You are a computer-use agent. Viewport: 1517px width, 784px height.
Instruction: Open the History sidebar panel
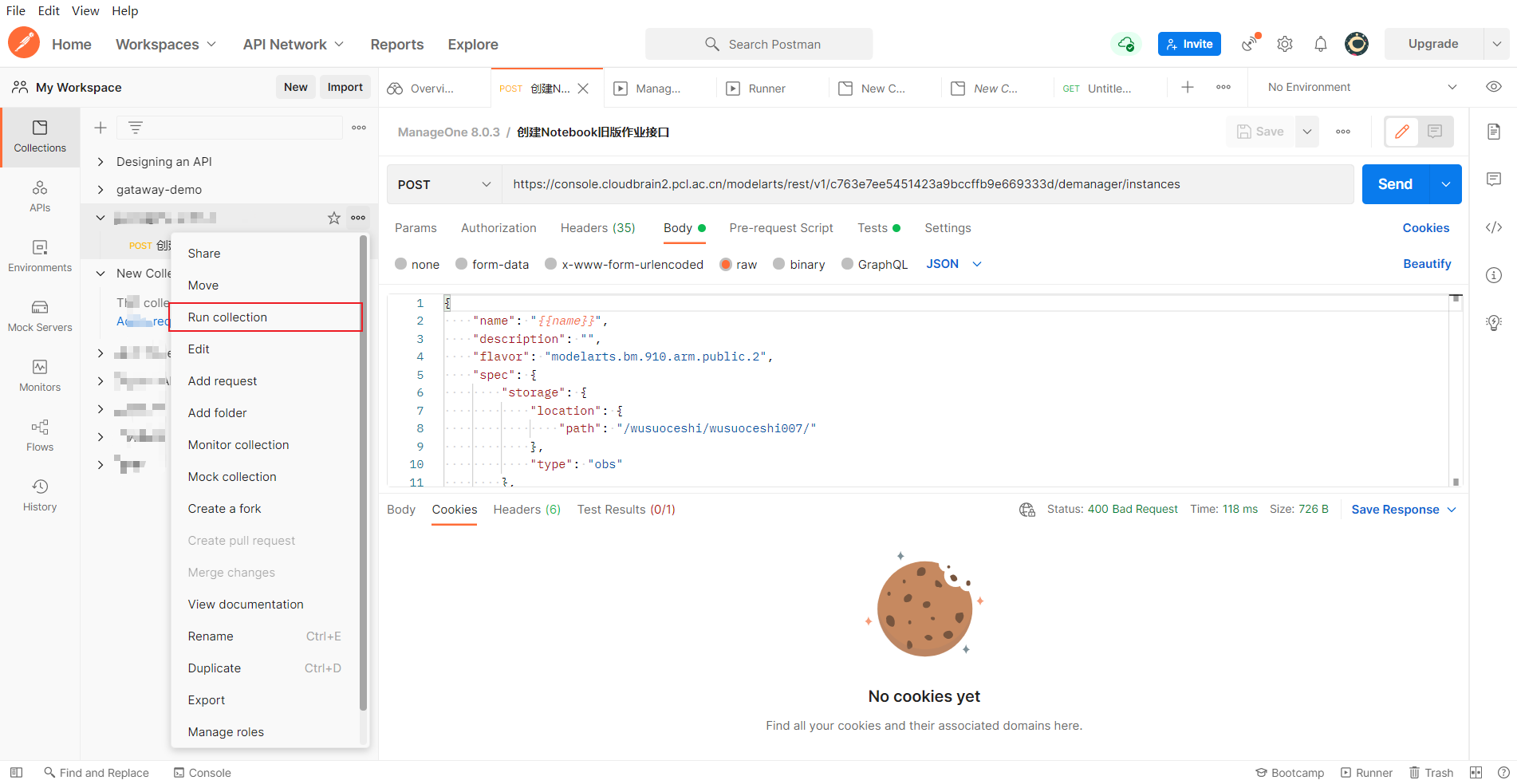click(40, 496)
